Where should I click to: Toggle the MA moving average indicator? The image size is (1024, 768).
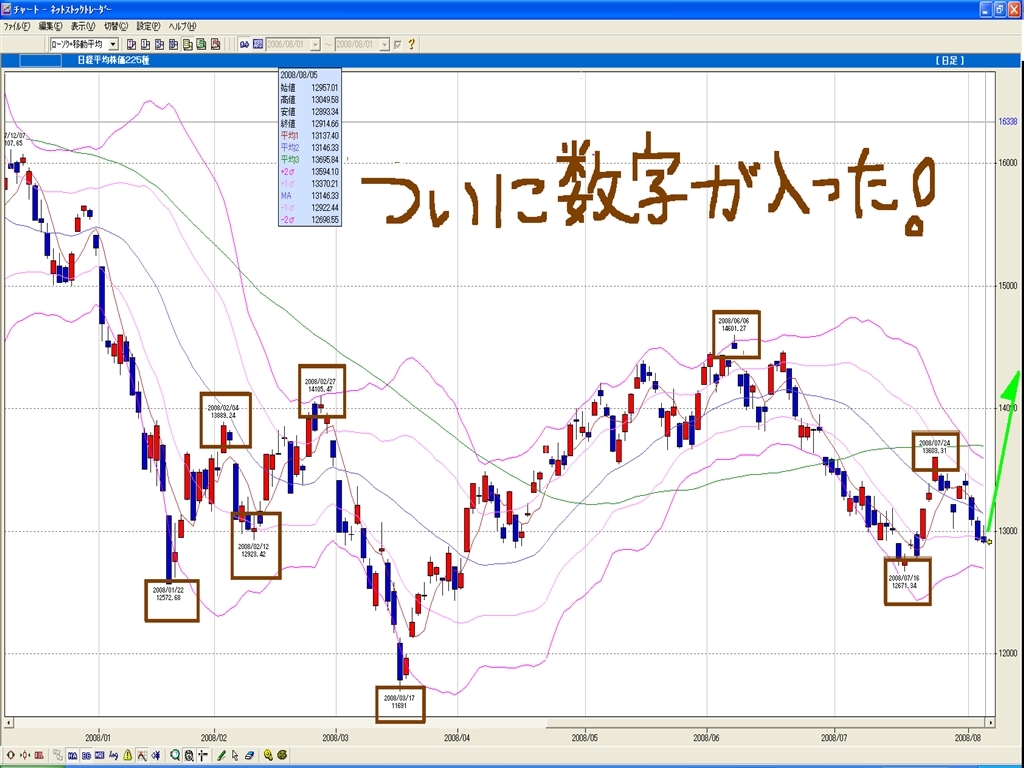tap(72, 756)
